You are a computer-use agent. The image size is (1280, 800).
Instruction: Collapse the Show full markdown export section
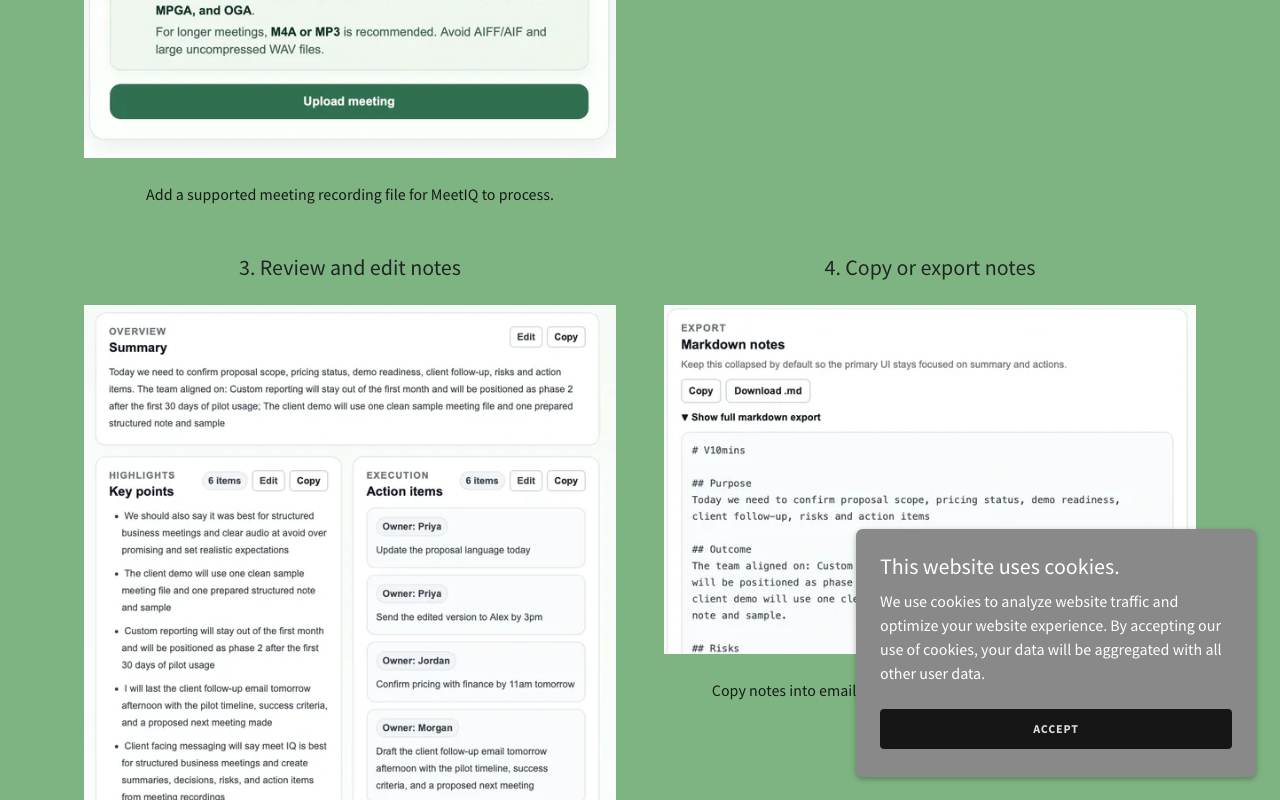[751, 417]
